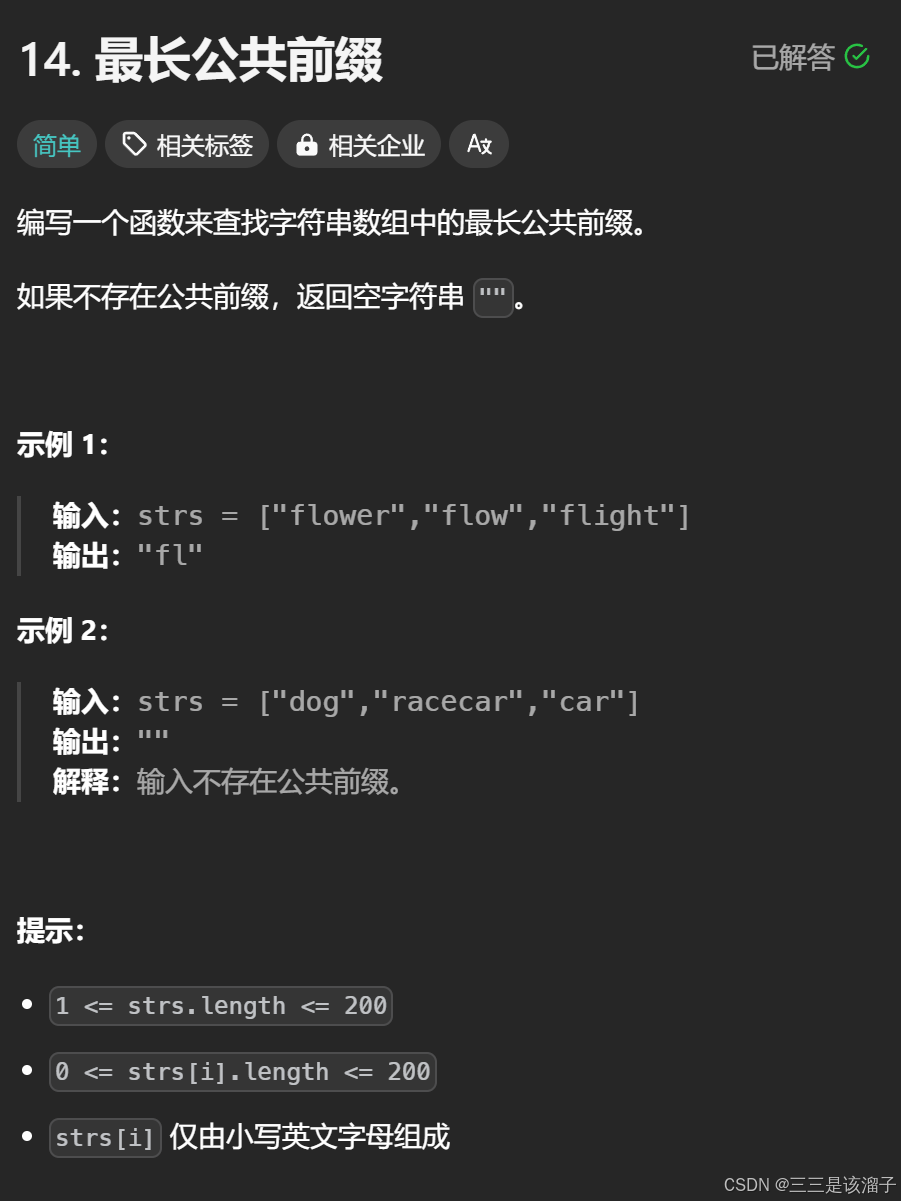Select the 简单 difficulty badge

coord(57,145)
